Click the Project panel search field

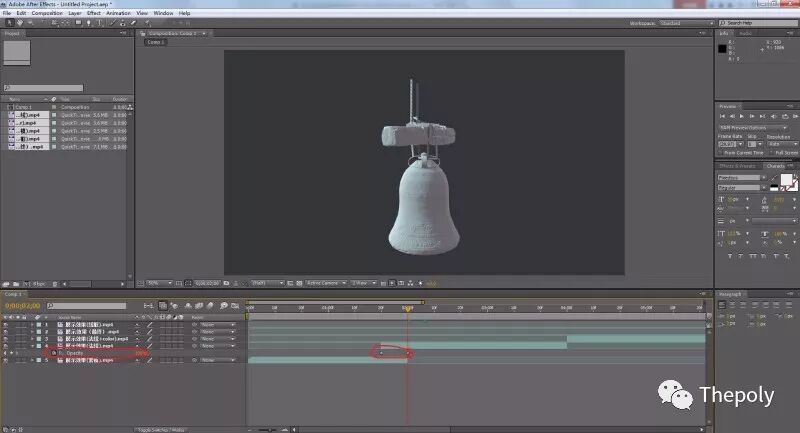(43, 88)
